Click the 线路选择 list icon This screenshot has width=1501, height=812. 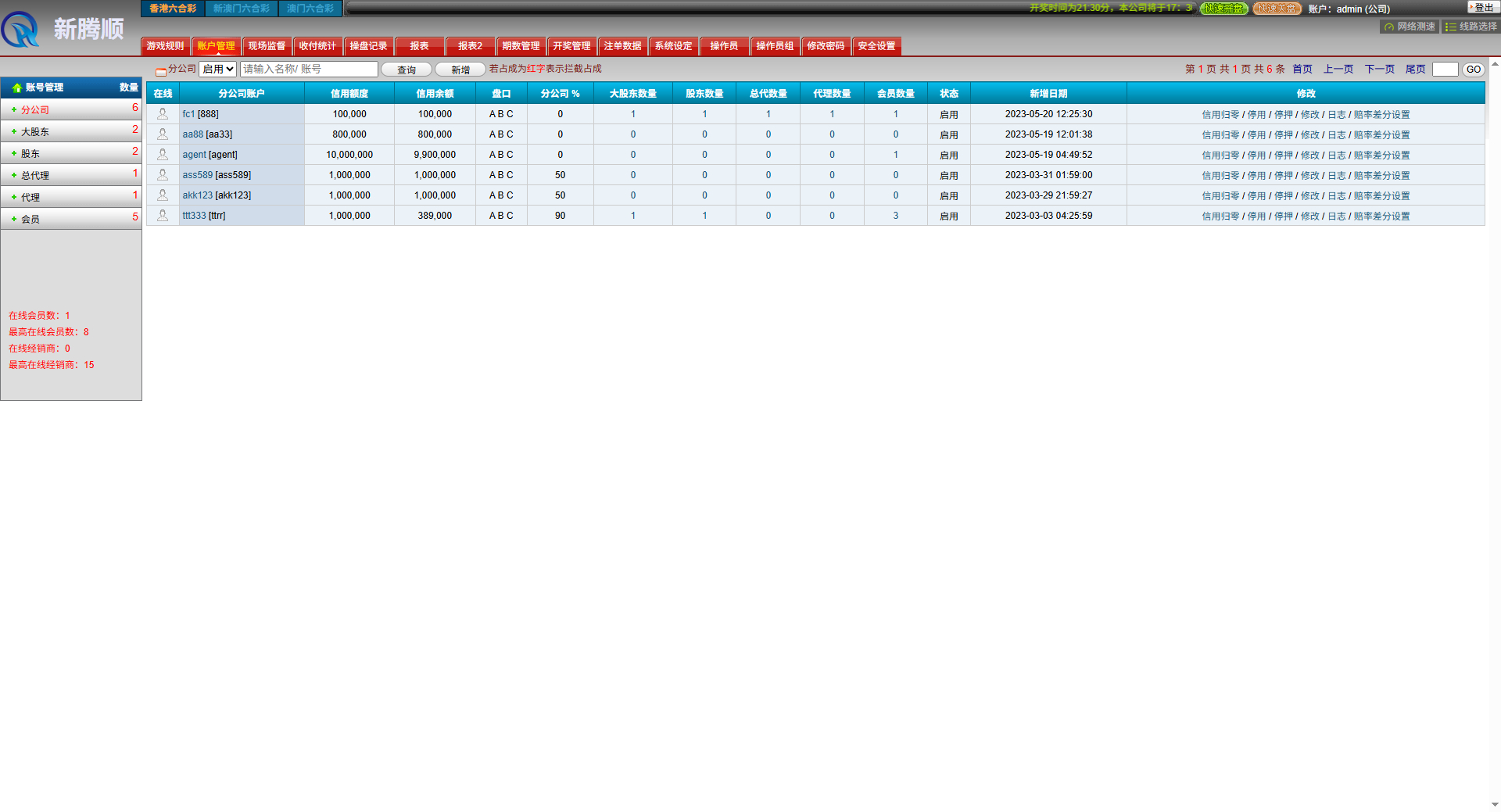pos(1451,27)
